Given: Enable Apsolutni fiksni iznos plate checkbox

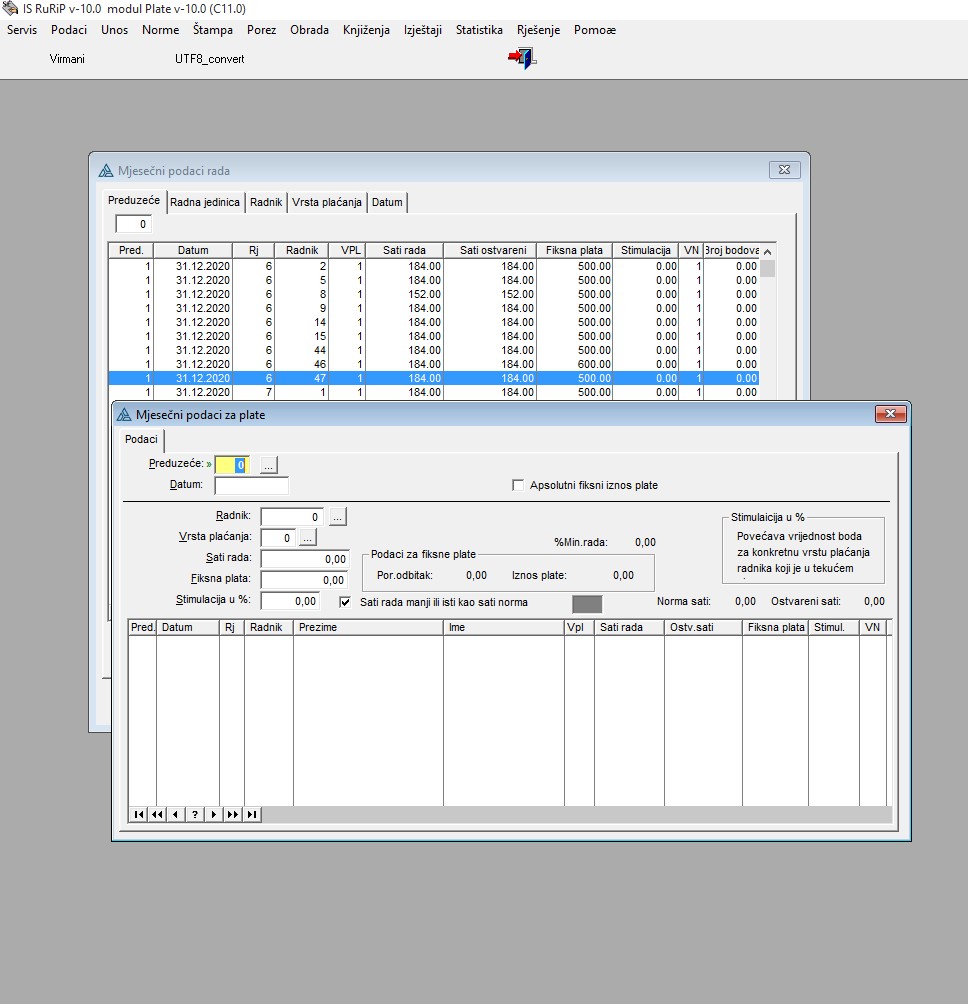Looking at the screenshot, I should [518, 485].
